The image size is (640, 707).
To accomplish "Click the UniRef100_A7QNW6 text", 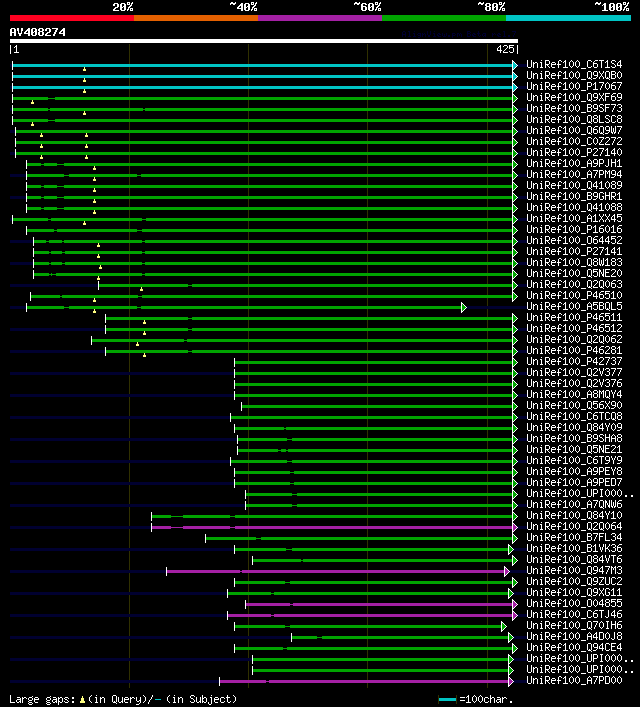I will (x=574, y=505).
